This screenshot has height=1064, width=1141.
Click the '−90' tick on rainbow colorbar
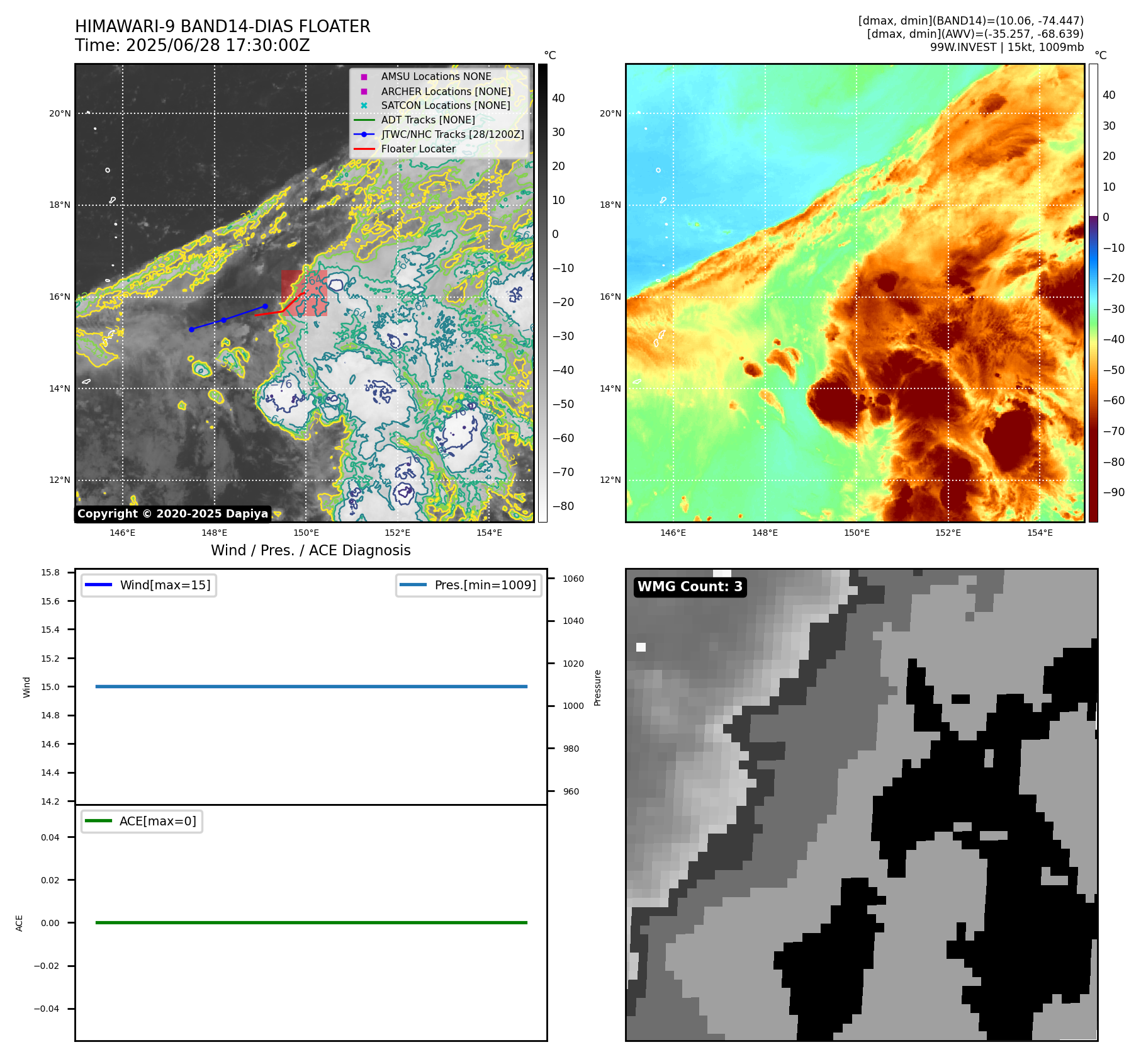click(x=1114, y=492)
